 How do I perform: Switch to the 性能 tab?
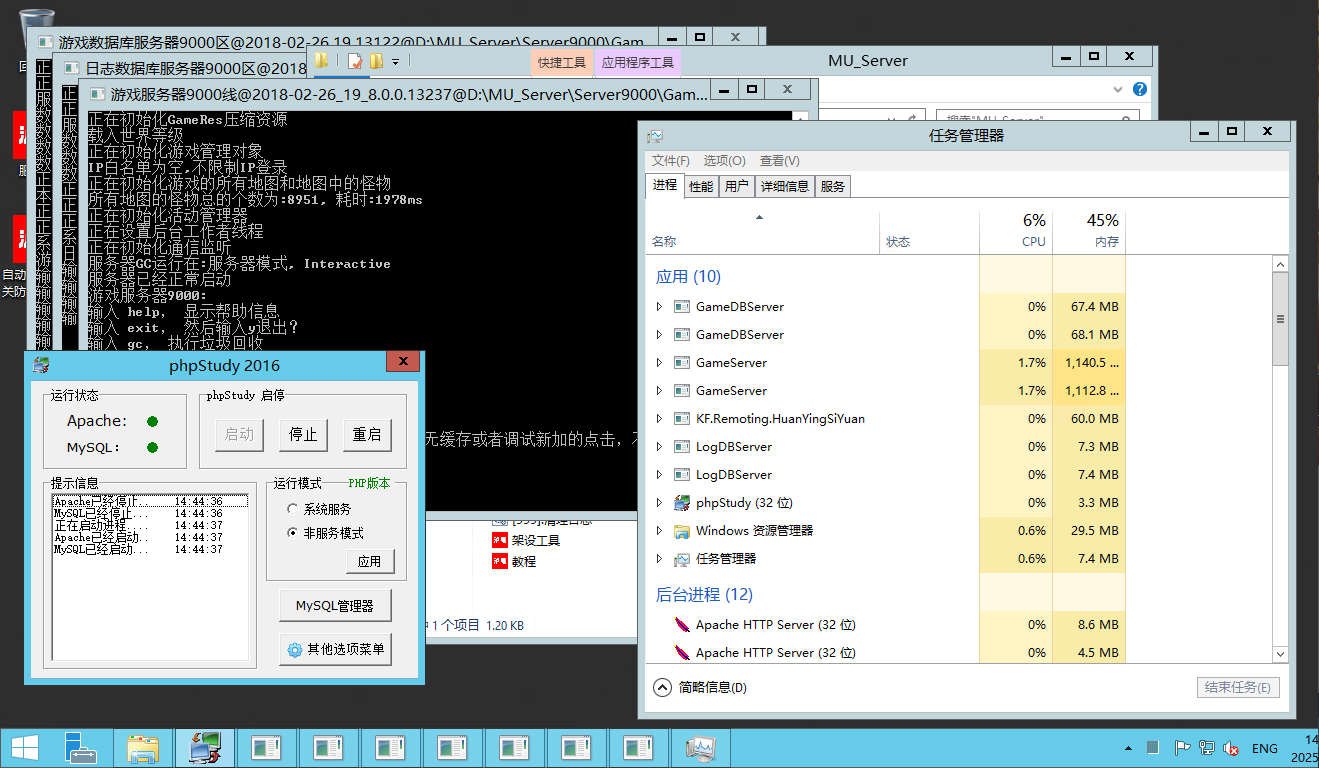[x=701, y=186]
